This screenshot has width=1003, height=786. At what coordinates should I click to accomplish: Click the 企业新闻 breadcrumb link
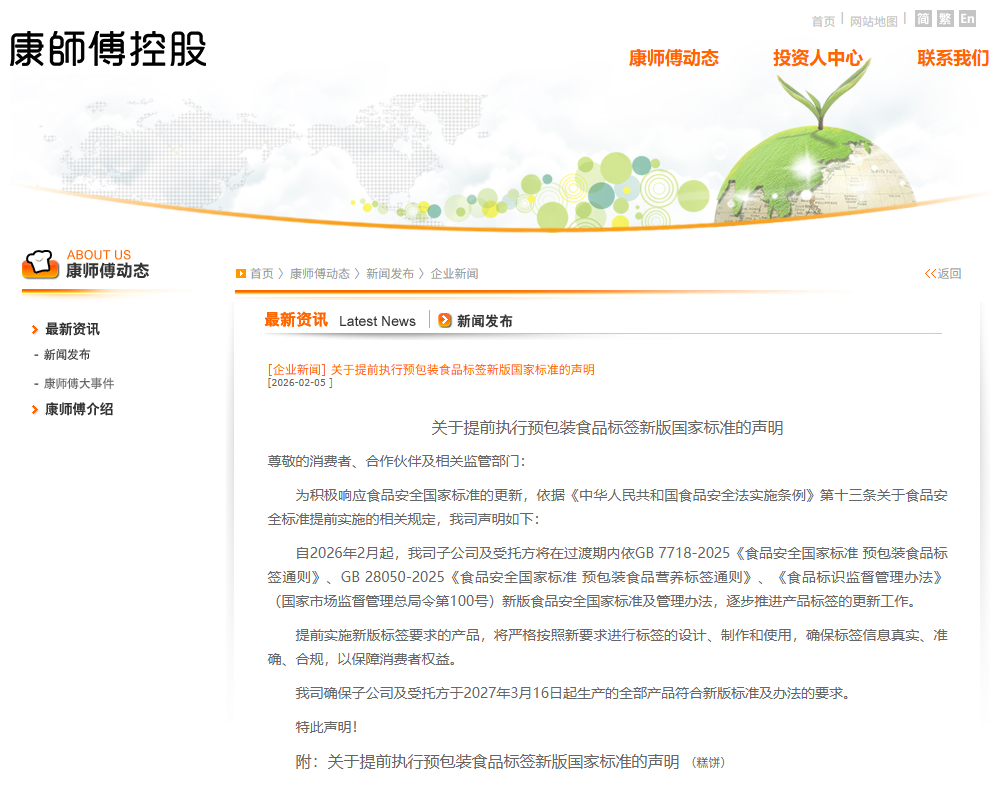(454, 273)
